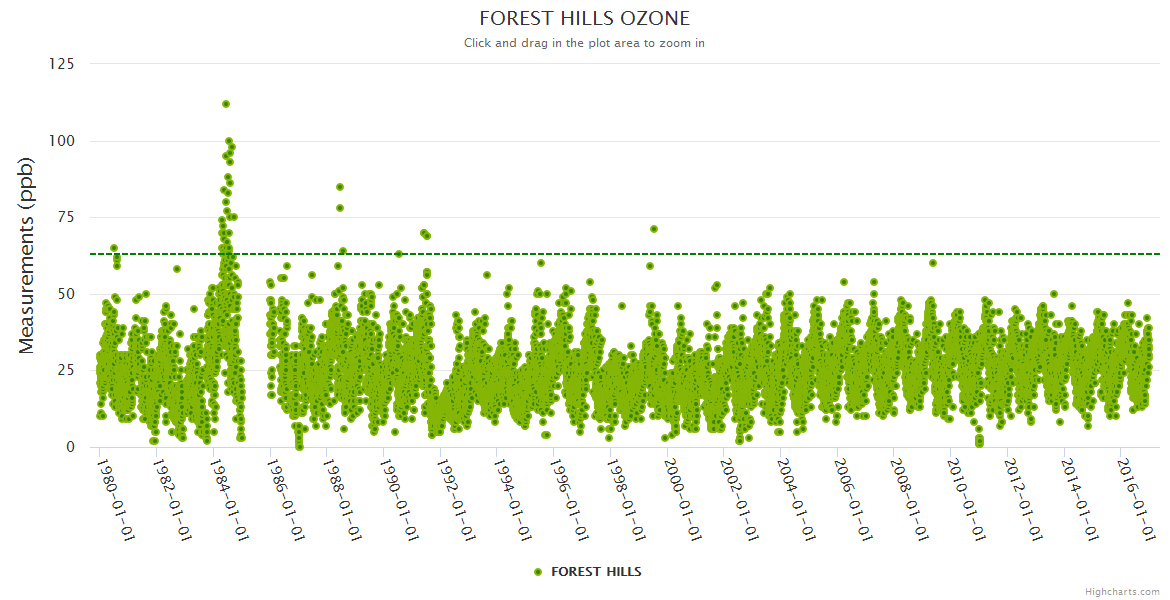
Task: Click the isolated 58 ppb point near 1982
Action: 177,269
